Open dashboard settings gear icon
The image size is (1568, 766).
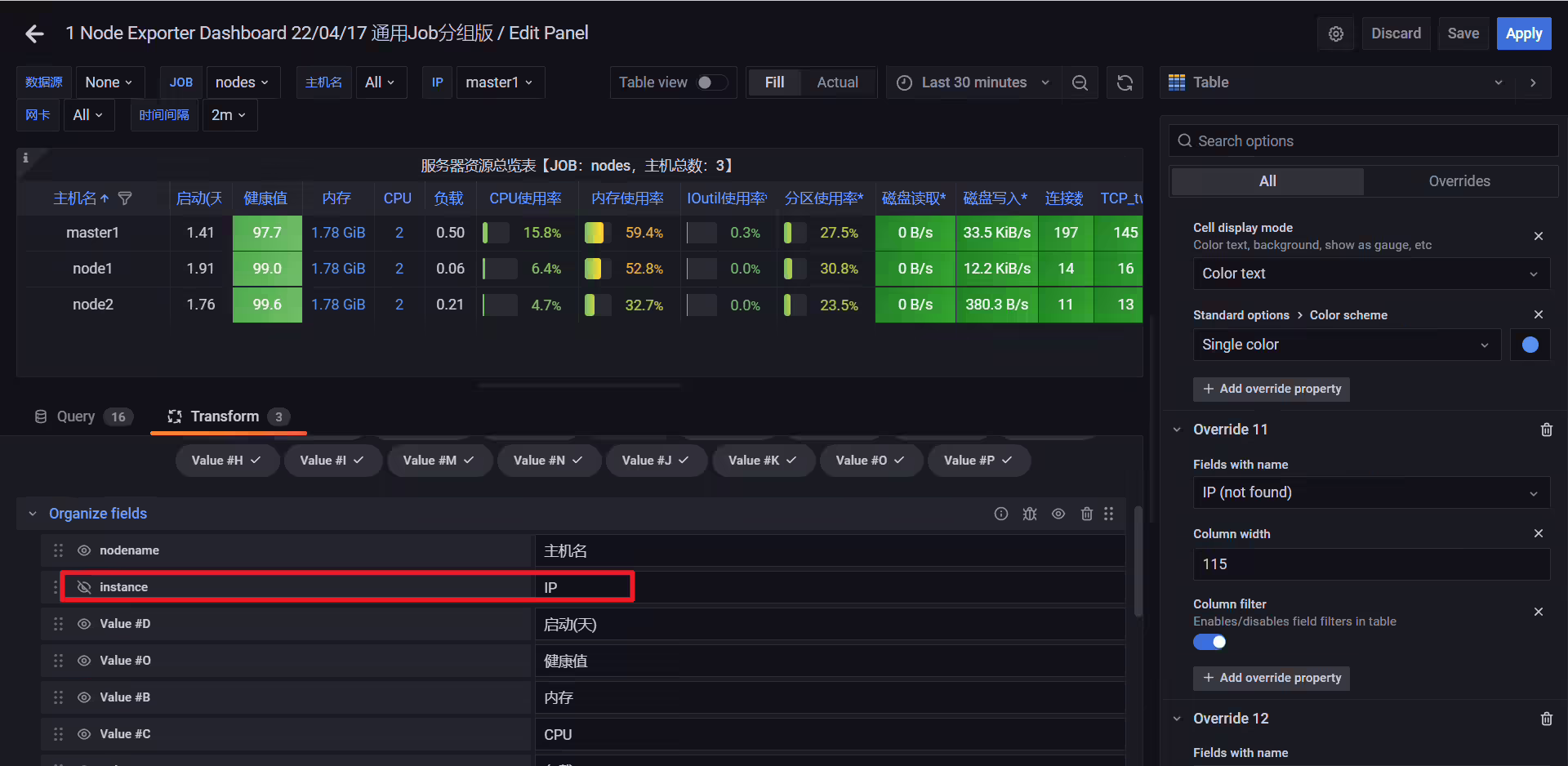(1336, 33)
